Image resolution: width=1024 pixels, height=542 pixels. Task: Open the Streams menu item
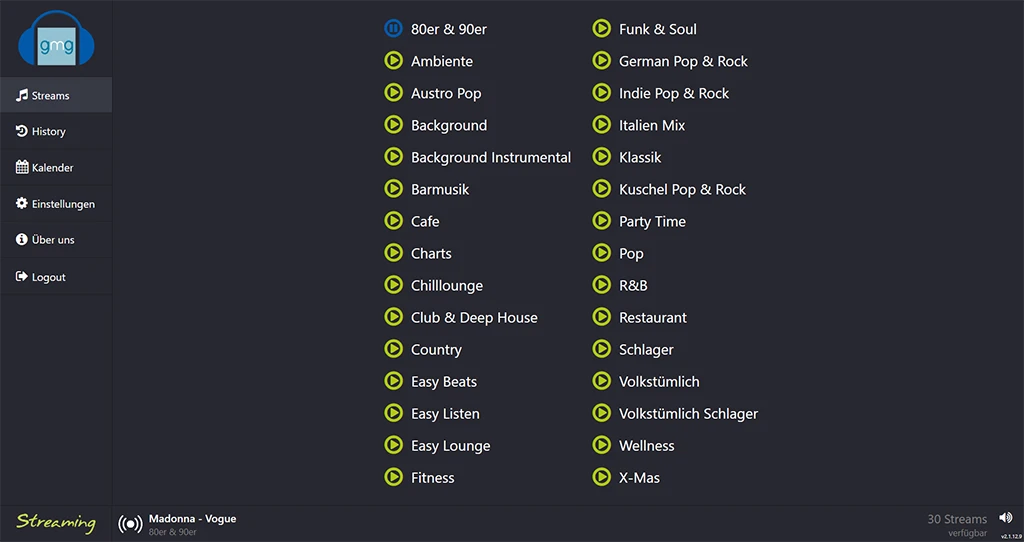click(x=50, y=96)
